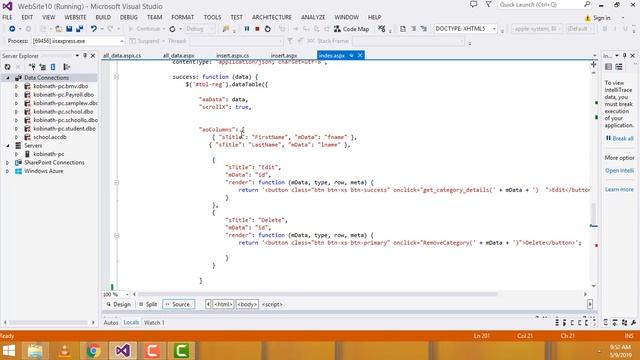Click the browser Refresh icon beside Continue
This screenshot has height=360, width=640.
[x=172, y=29]
